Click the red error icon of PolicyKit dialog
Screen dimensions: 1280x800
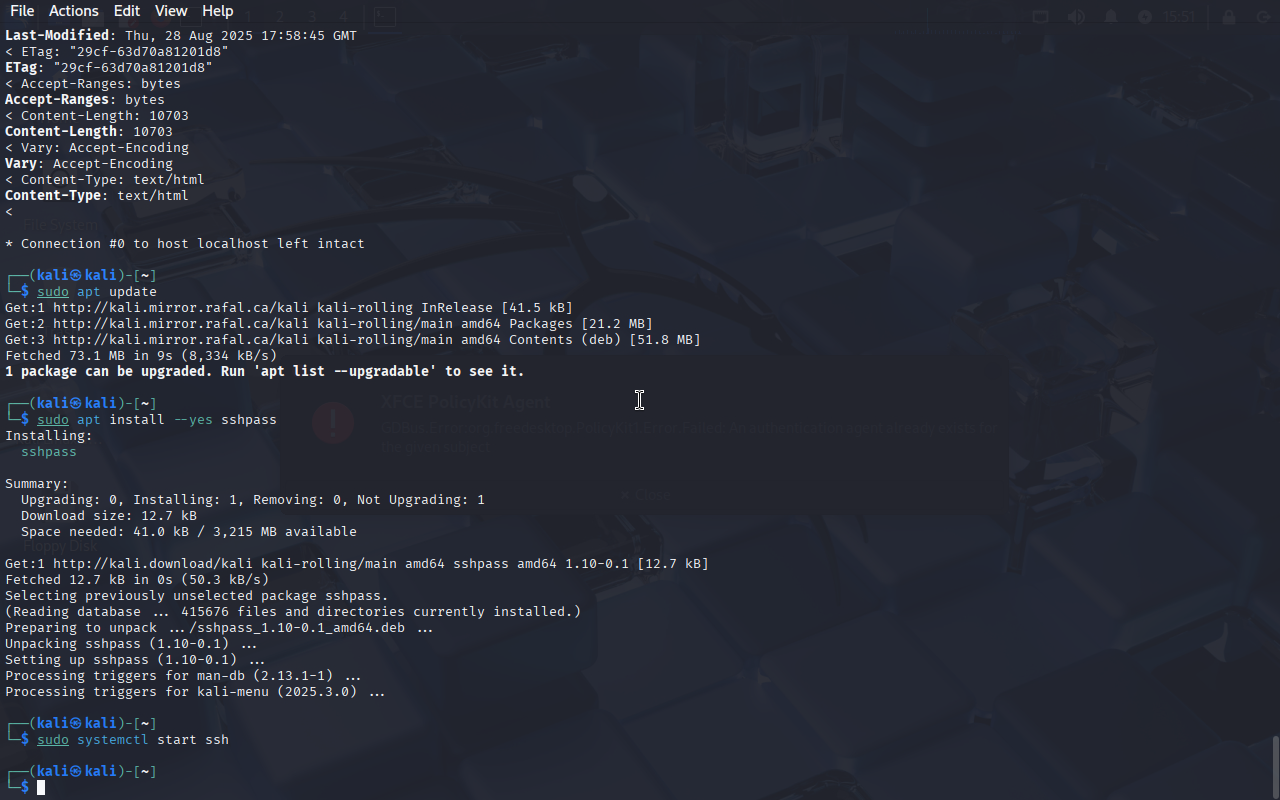[x=333, y=423]
